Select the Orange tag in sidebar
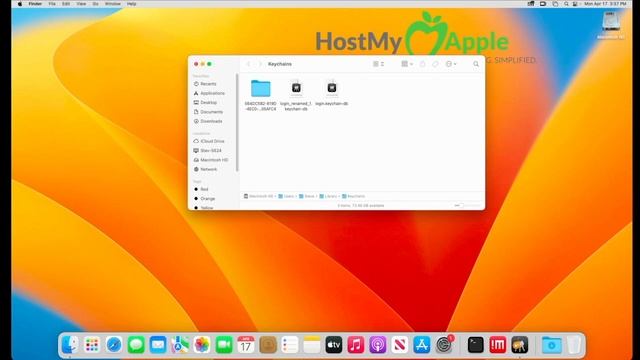This screenshot has width=640, height=360. pos(207,199)
